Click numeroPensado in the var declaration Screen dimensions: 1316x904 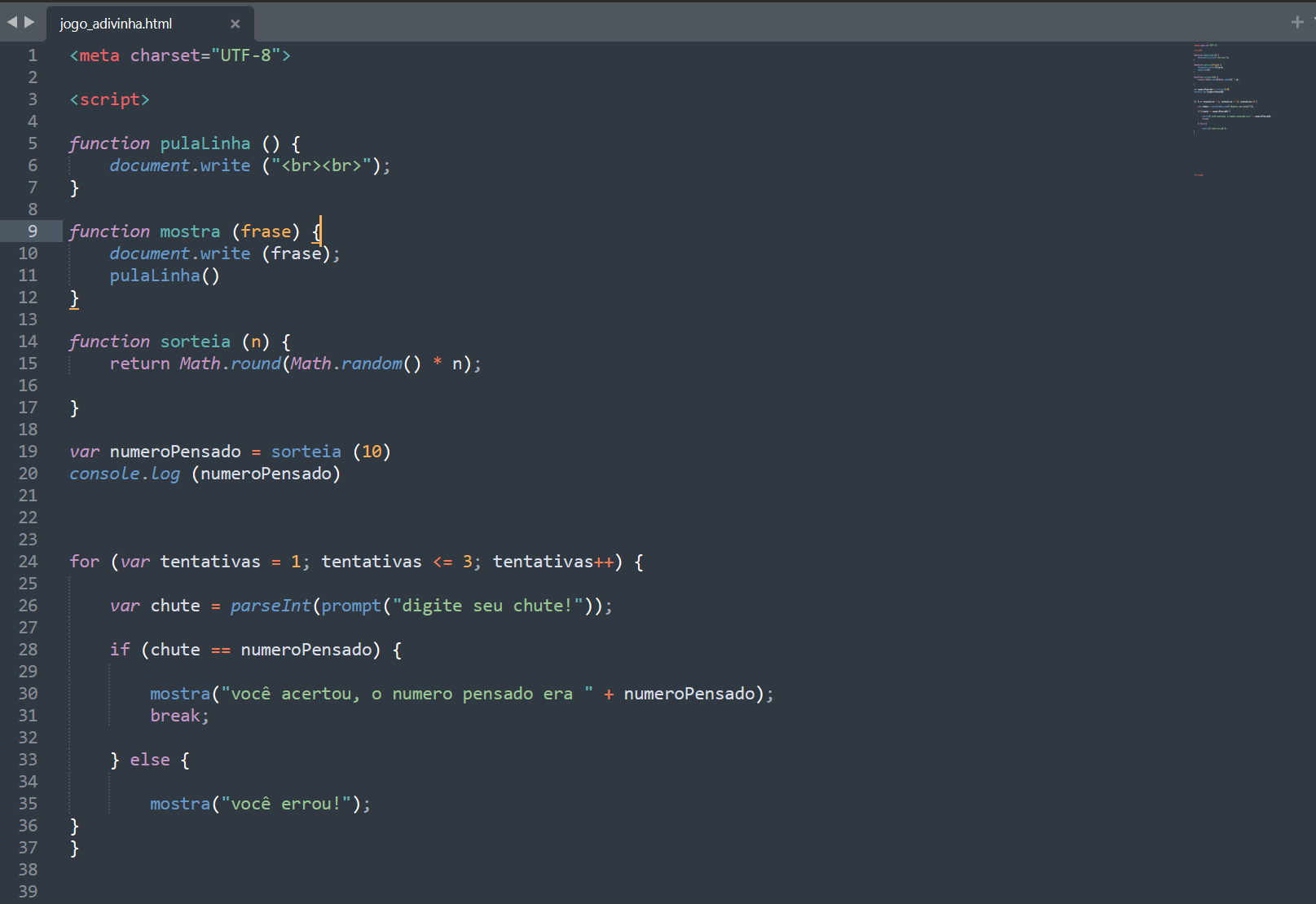click(175, 452)
